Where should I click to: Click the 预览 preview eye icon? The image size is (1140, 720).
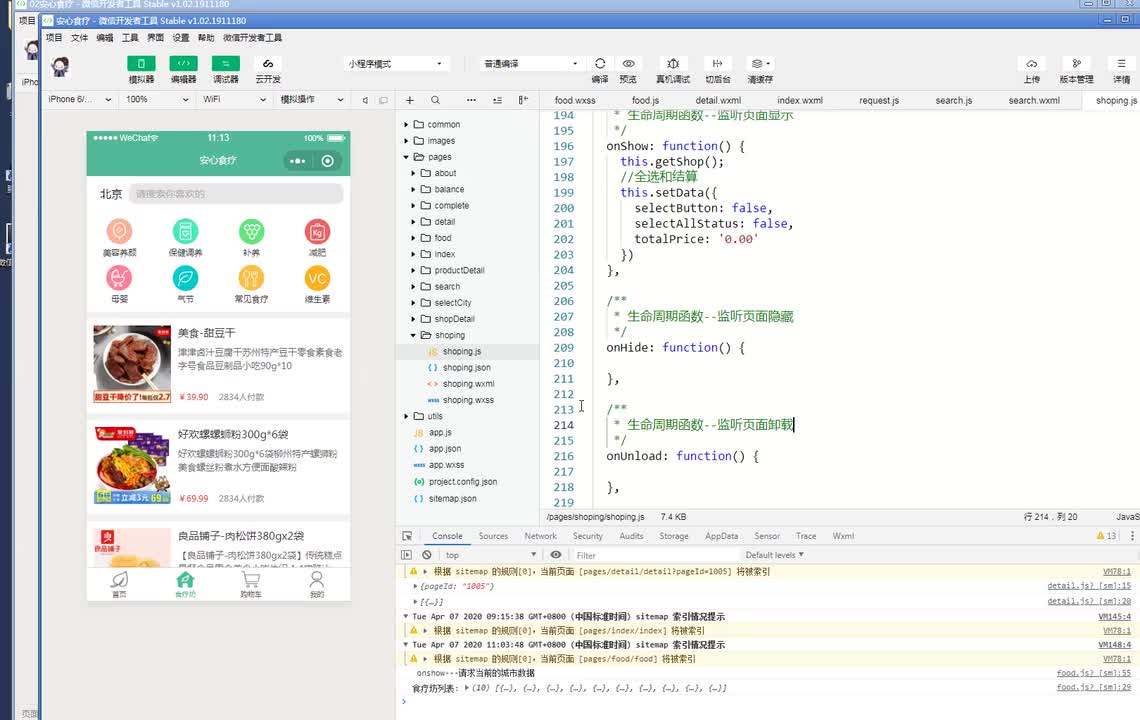628,64
